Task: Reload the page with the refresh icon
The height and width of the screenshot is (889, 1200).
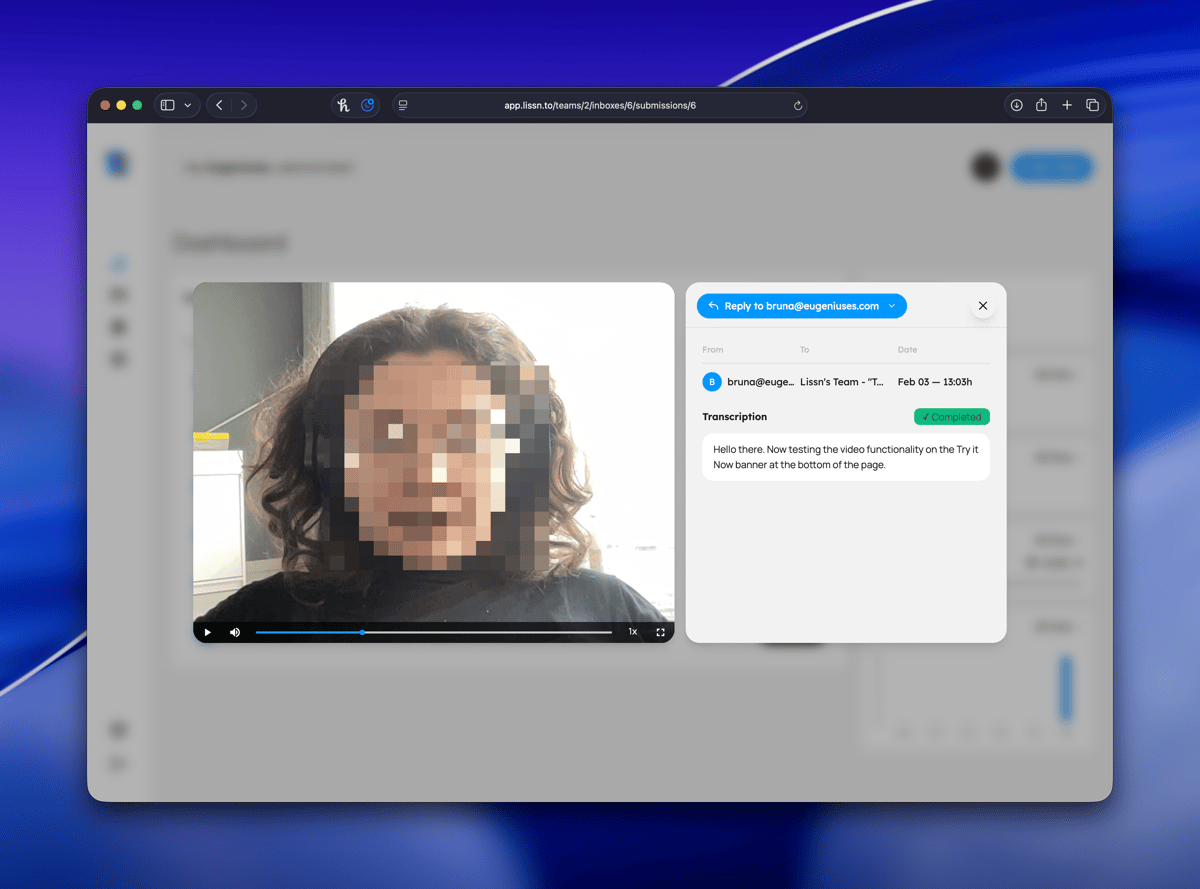Action: (797, 105)
